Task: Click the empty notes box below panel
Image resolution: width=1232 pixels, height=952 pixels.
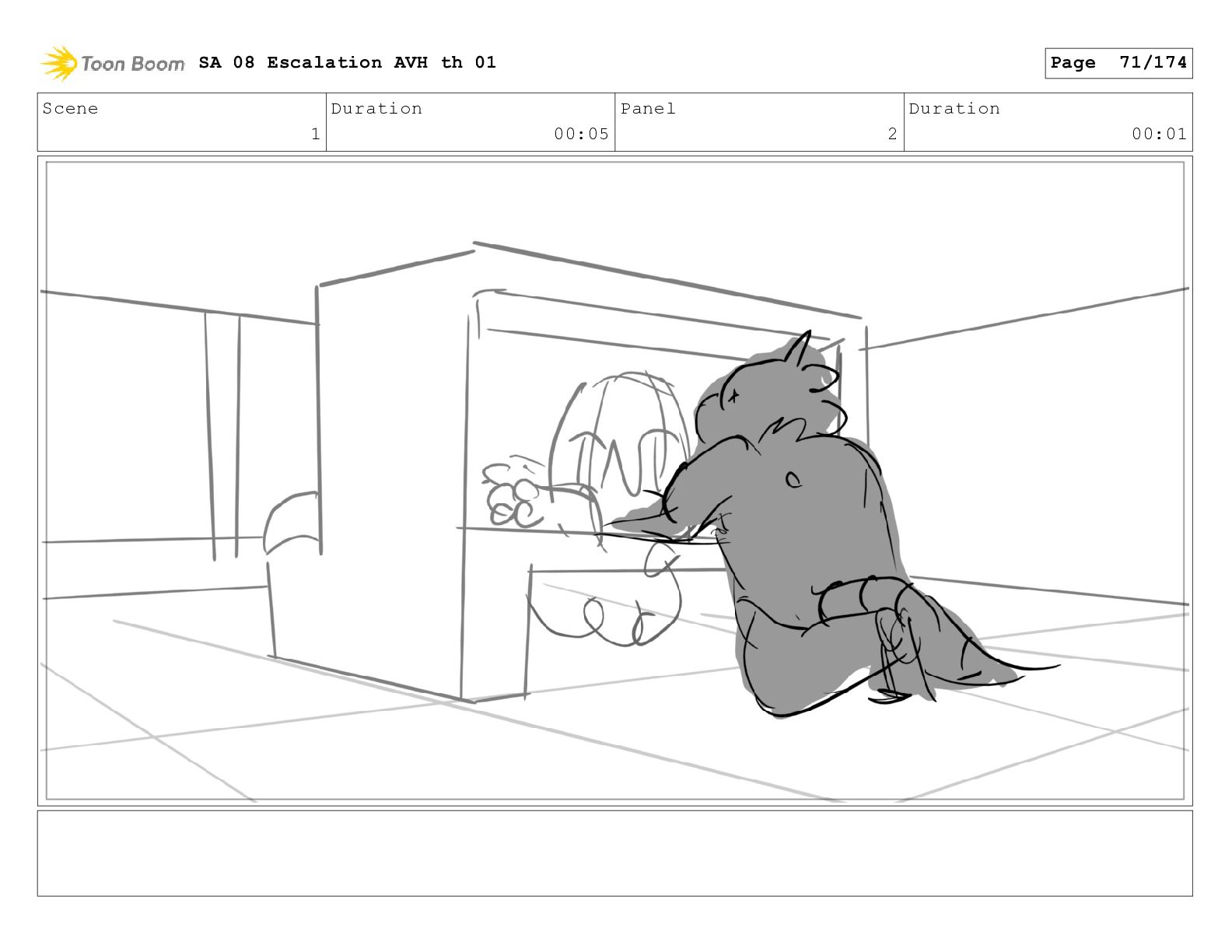Action: coord(614,853)
